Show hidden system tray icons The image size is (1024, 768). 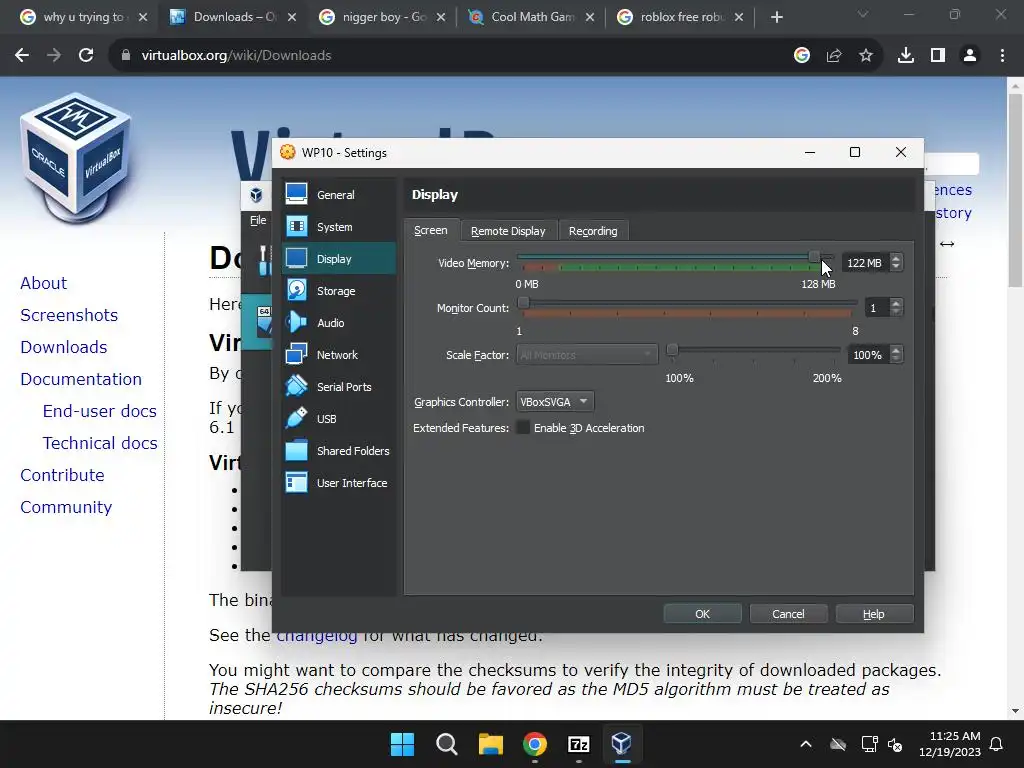[x=806, y=744]
